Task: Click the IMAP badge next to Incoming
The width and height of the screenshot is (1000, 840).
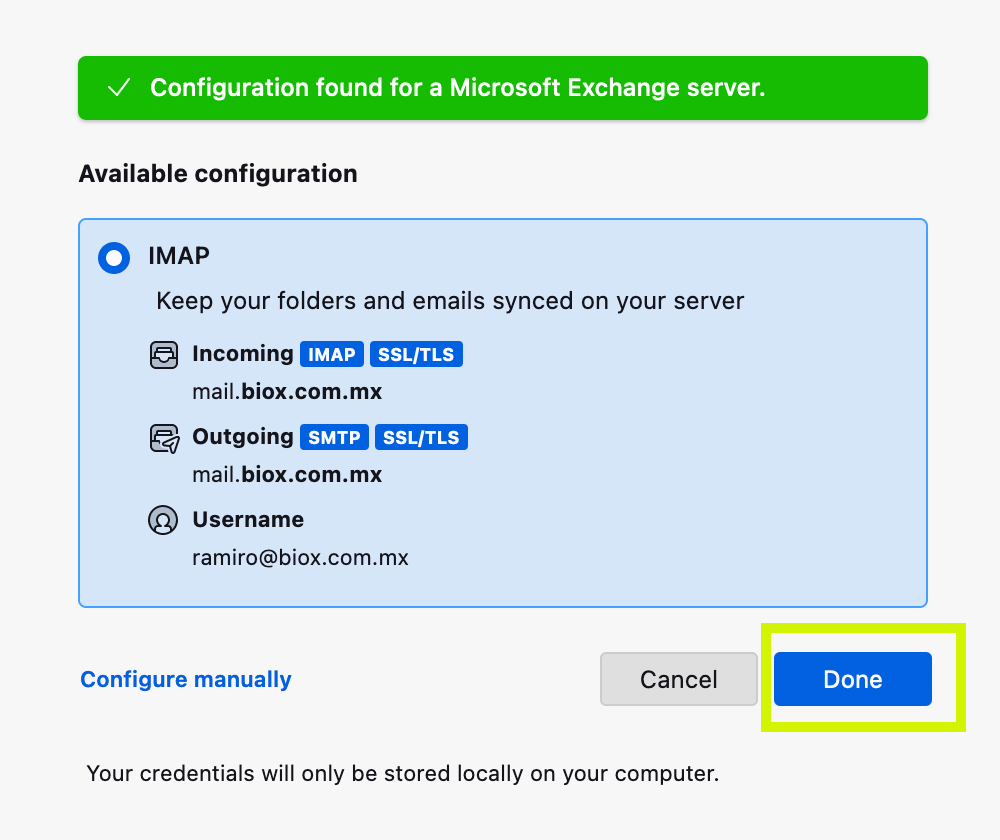Action: [x=332, y=354]
